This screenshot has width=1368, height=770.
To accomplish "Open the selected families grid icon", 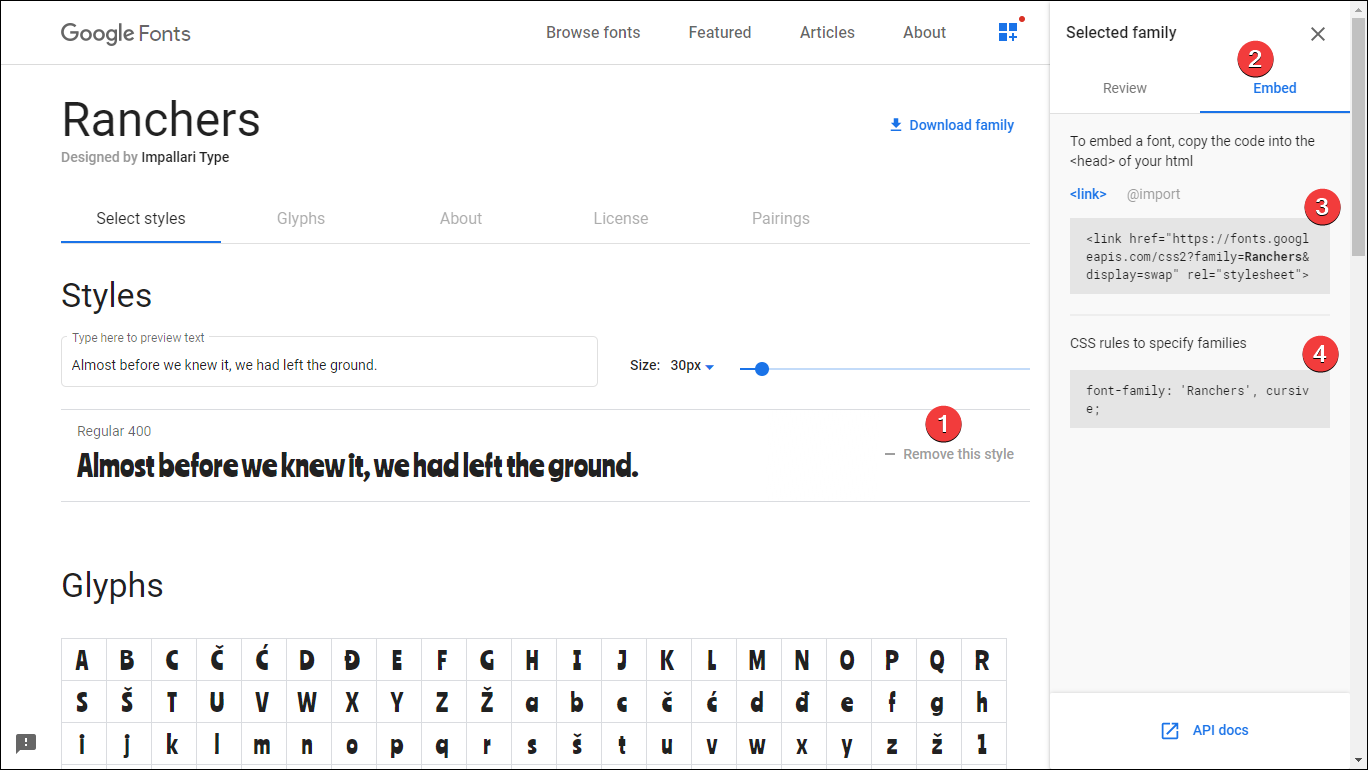I will (1008, 32).
